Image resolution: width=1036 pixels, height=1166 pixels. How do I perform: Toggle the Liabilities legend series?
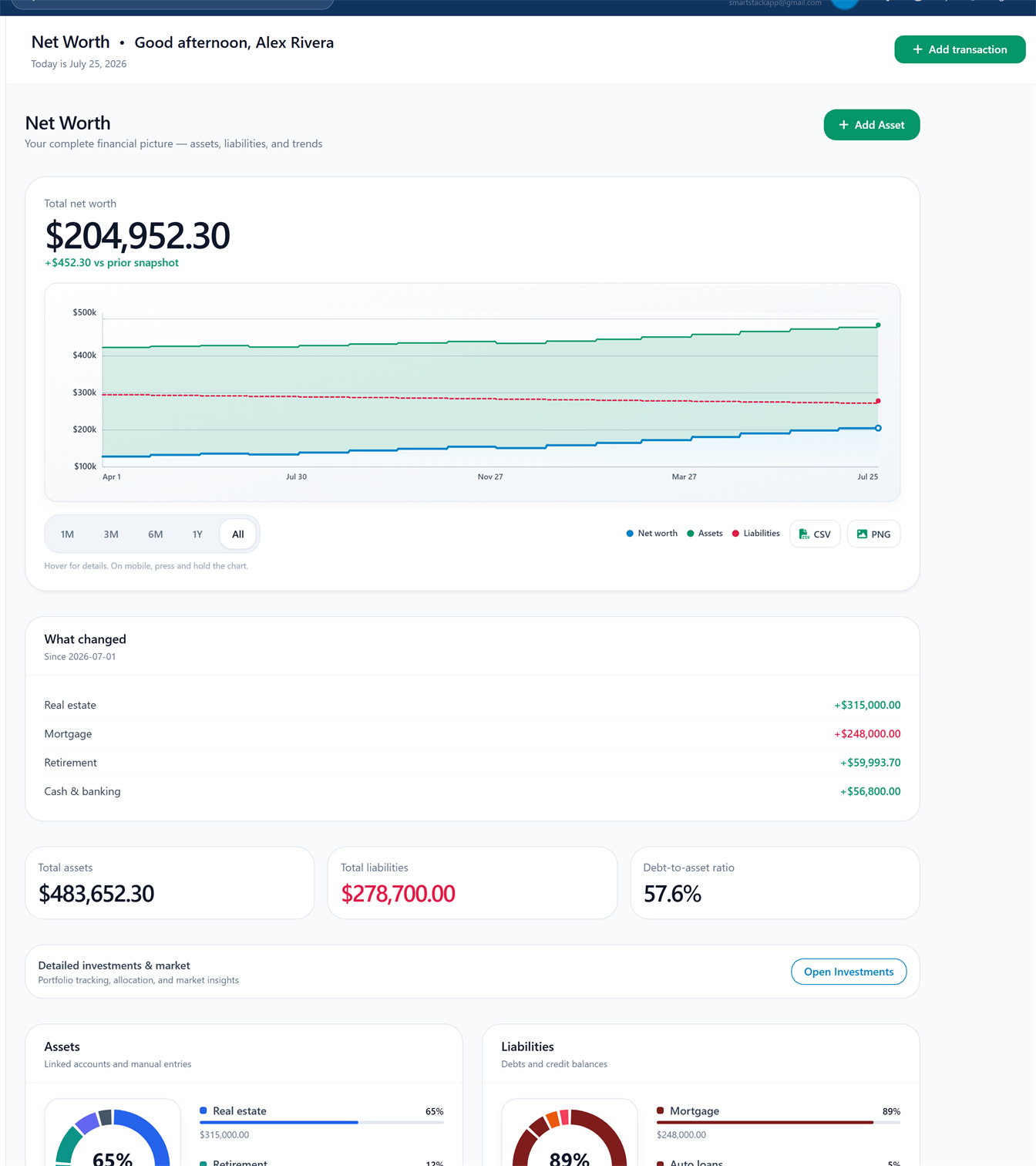coord(755,534)
